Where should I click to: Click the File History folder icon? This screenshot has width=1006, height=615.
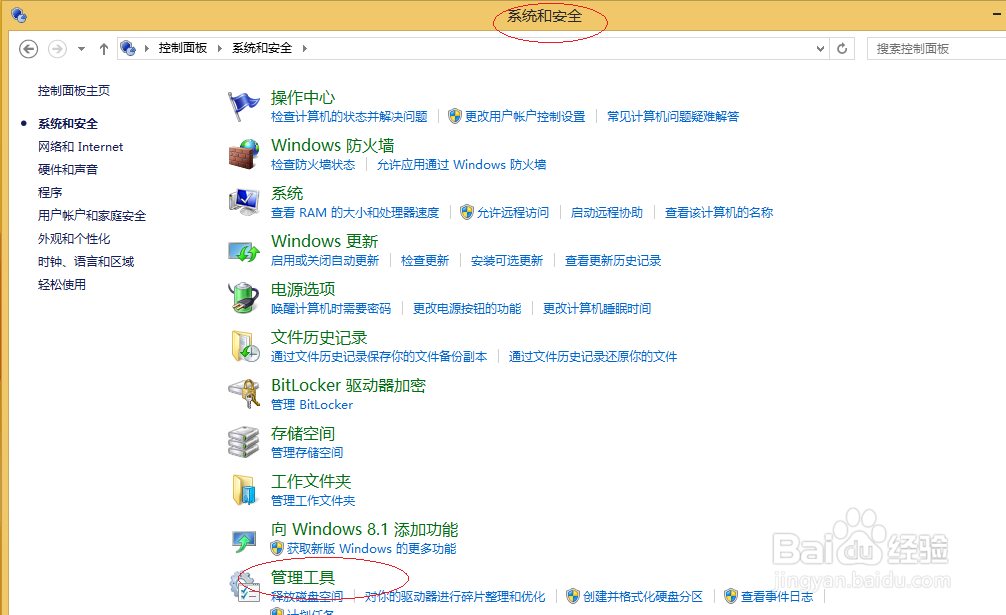coord(244,346)
